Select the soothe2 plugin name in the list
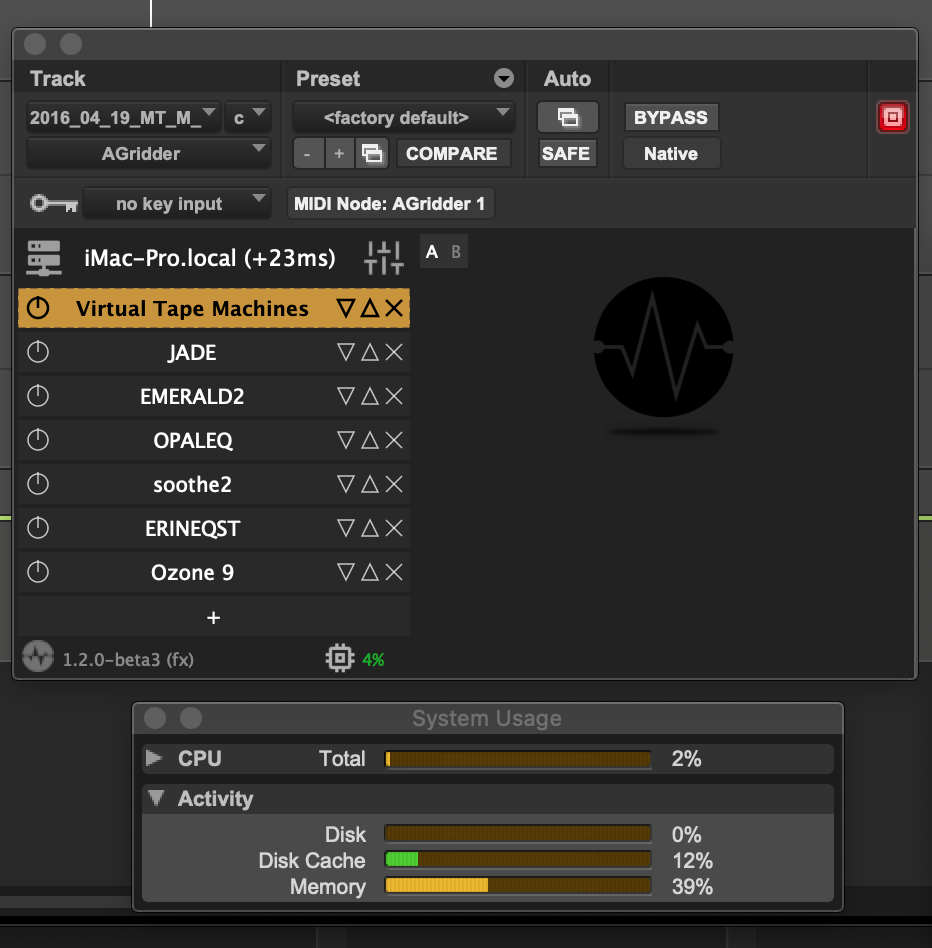This screenshot has height=948, width=932. (192, 484)
